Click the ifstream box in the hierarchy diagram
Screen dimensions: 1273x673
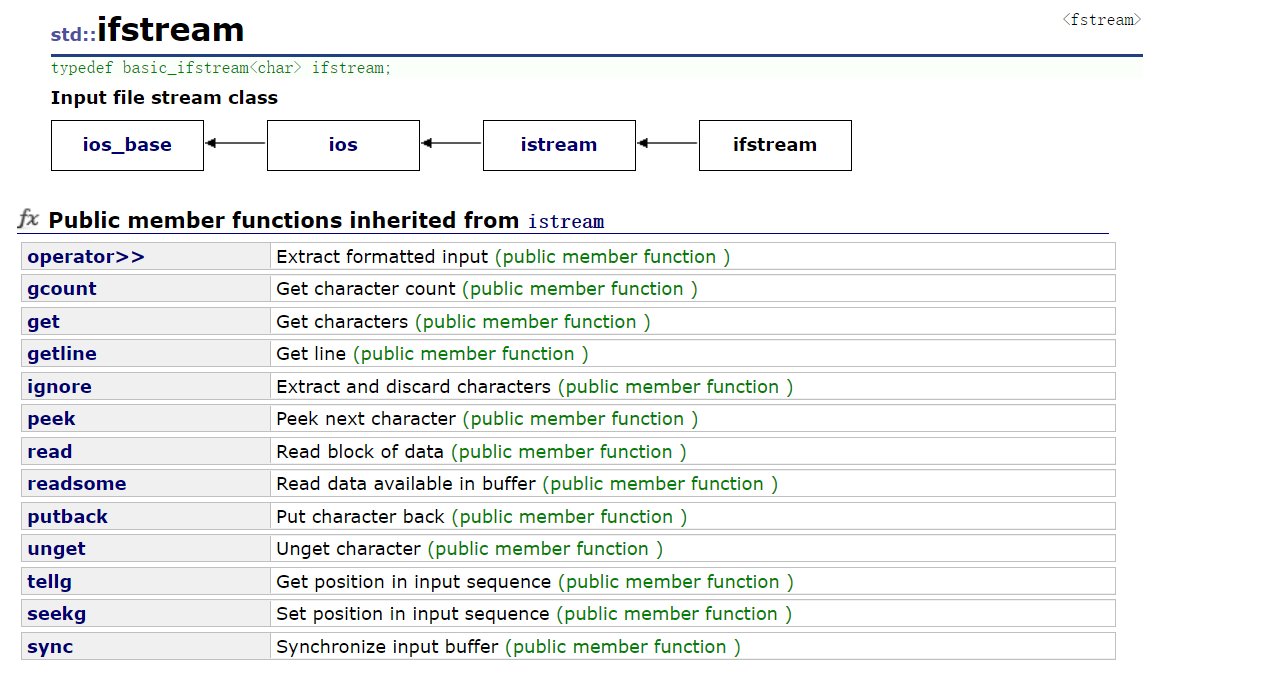tap(775, 145)
